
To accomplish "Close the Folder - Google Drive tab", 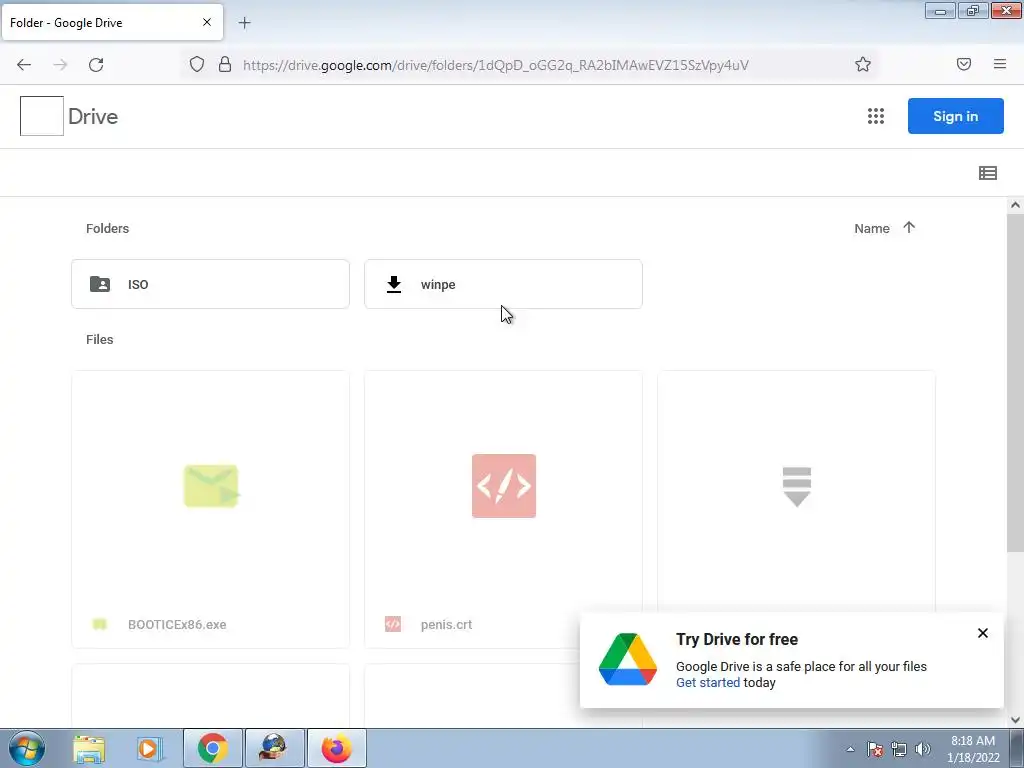I will tap(206, 22).
